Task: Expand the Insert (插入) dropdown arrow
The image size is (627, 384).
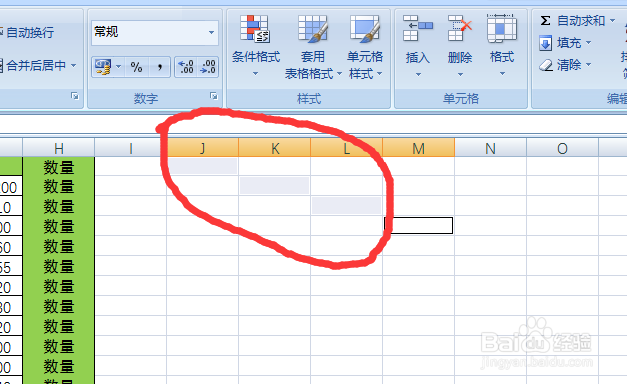Action: click(x=418, y=74)
